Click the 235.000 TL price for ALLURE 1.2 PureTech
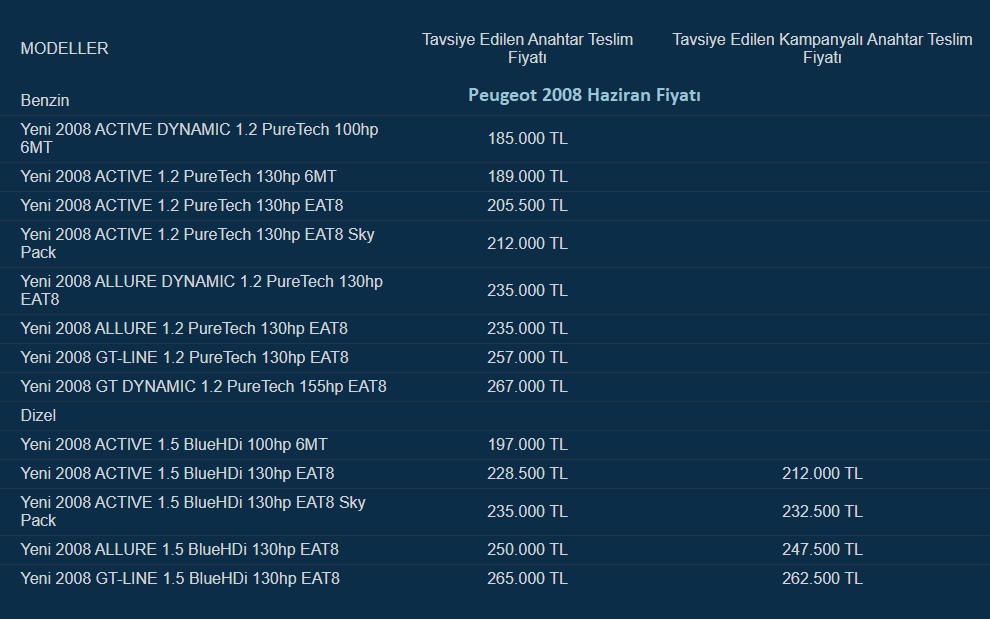This screenshot has height=619, width=990. [527, 328]
